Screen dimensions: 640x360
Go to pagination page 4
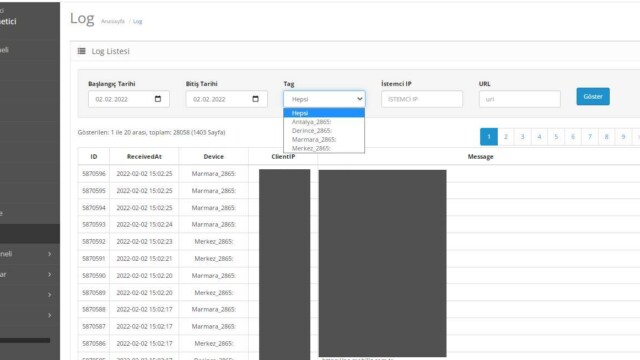539,137
